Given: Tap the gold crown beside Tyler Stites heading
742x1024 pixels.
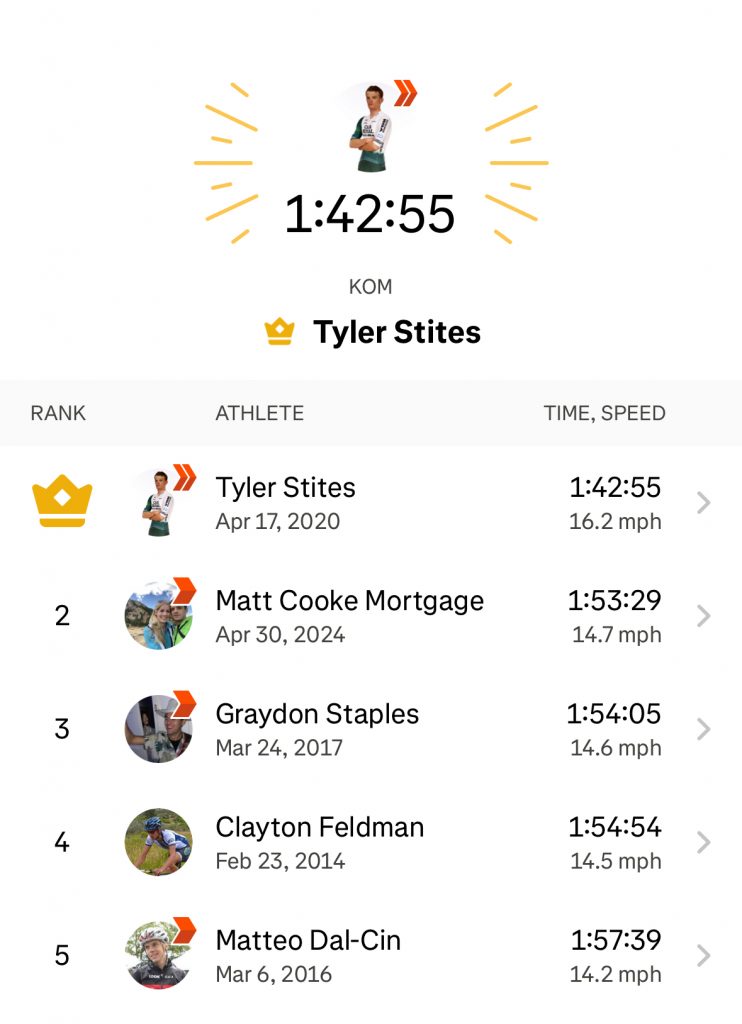Looking at the screenshot, I should point(279,332).
